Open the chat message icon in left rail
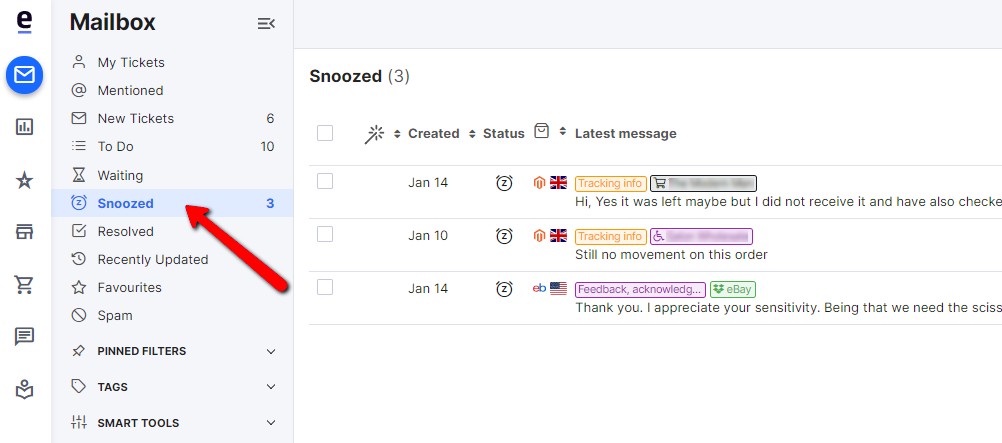Viewport: 1002px width, 443px height. (x=24, y=336)
